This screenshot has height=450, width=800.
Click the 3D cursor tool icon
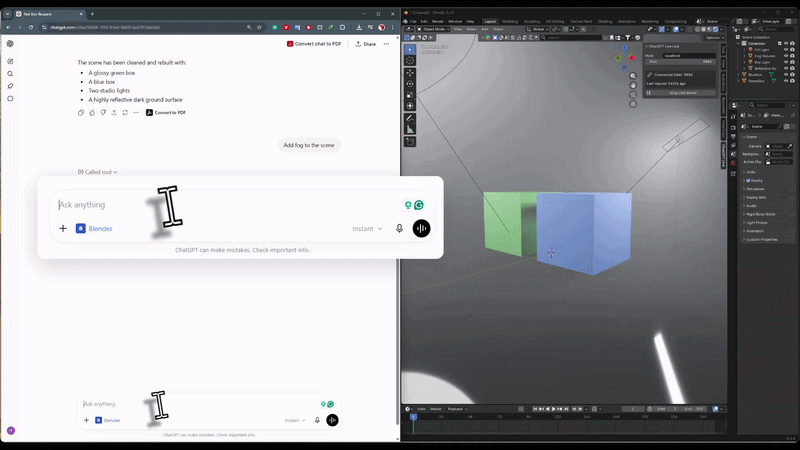pyautogui.click(x=410, y=60)
